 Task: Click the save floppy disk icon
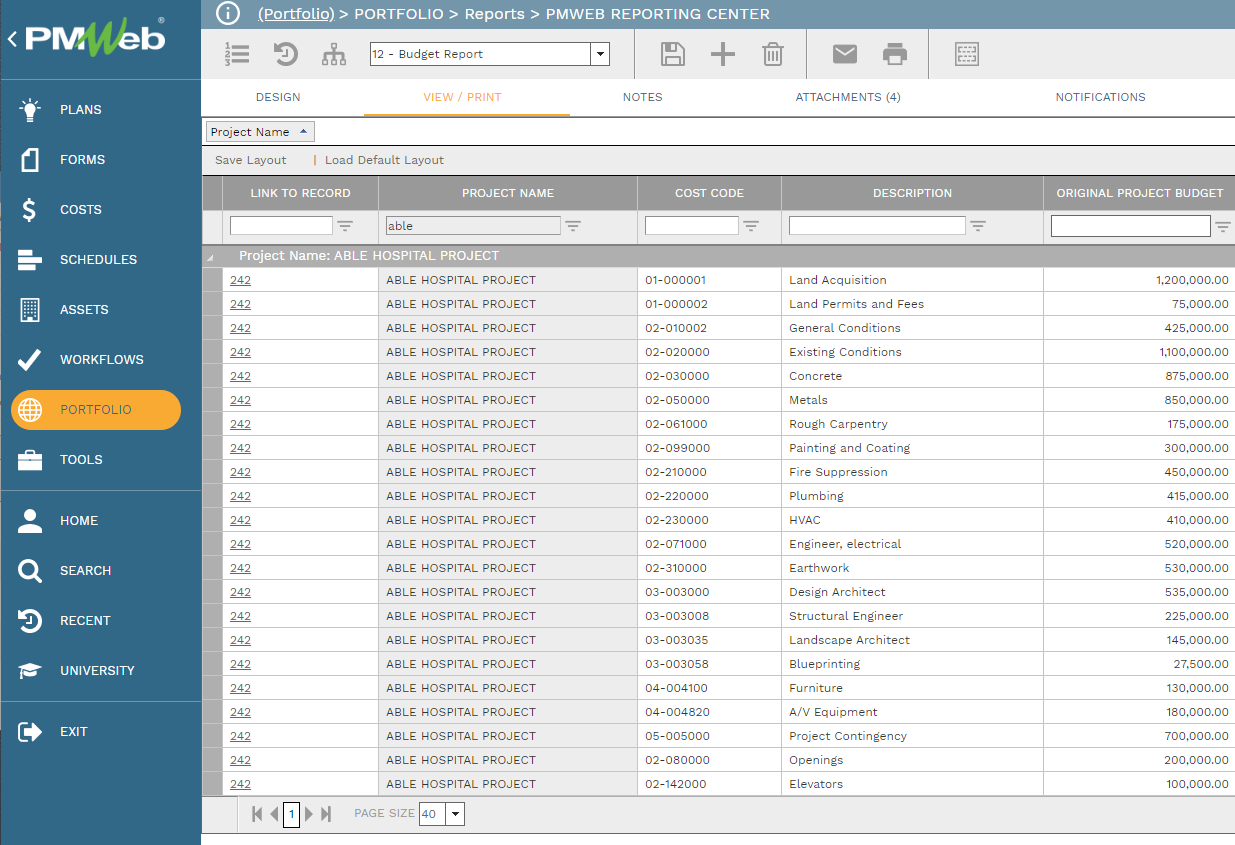click(x=673, y=54)
